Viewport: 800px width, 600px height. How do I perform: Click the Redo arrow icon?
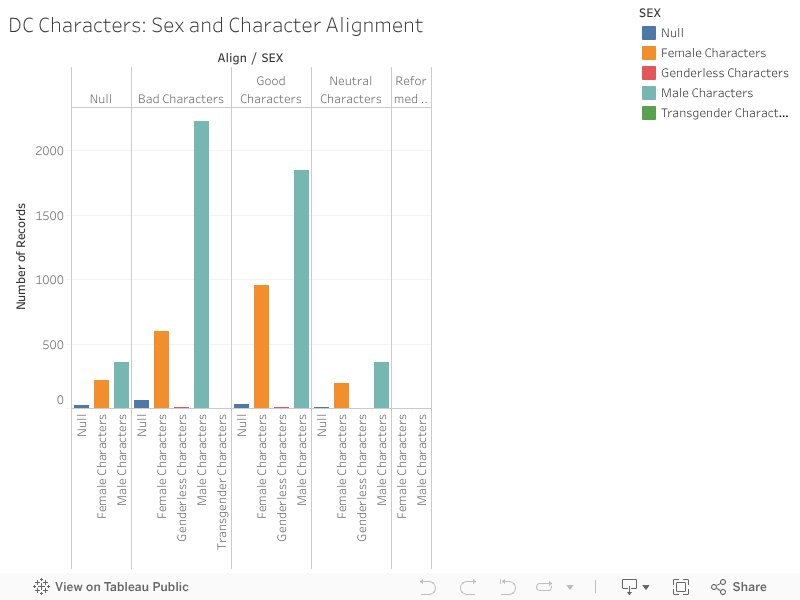point(468,587)
